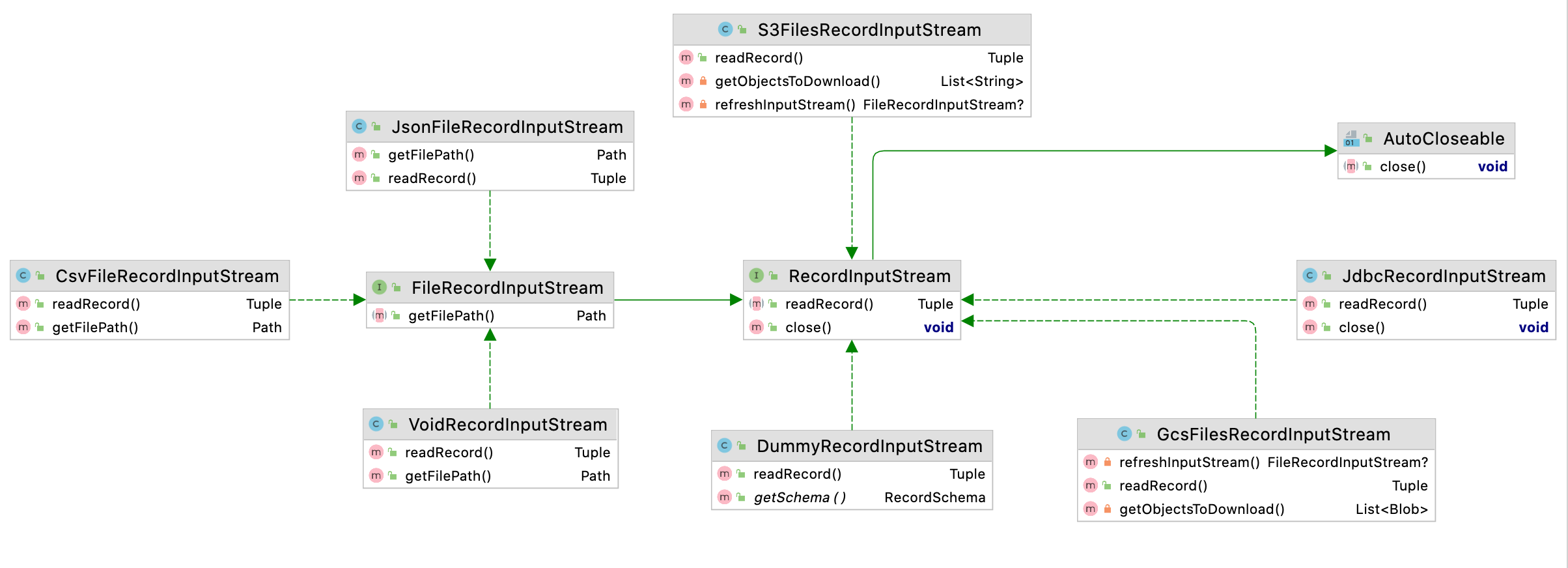Click the class icon of JdbcRecordInputStream
Viewport: 1568px width, 568px height.
pos(1310,276)
